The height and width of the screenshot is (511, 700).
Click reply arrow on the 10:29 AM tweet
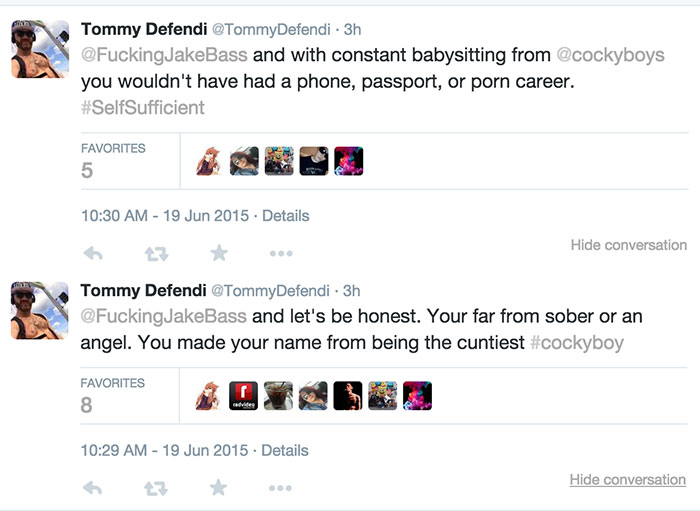click(x=93, y=488)
